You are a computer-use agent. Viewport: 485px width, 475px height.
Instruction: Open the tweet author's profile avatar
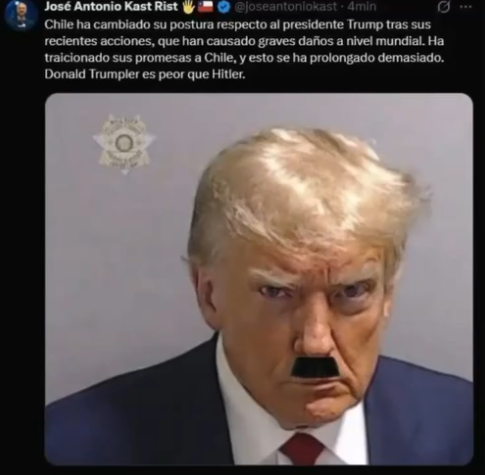tap(20, 14)
